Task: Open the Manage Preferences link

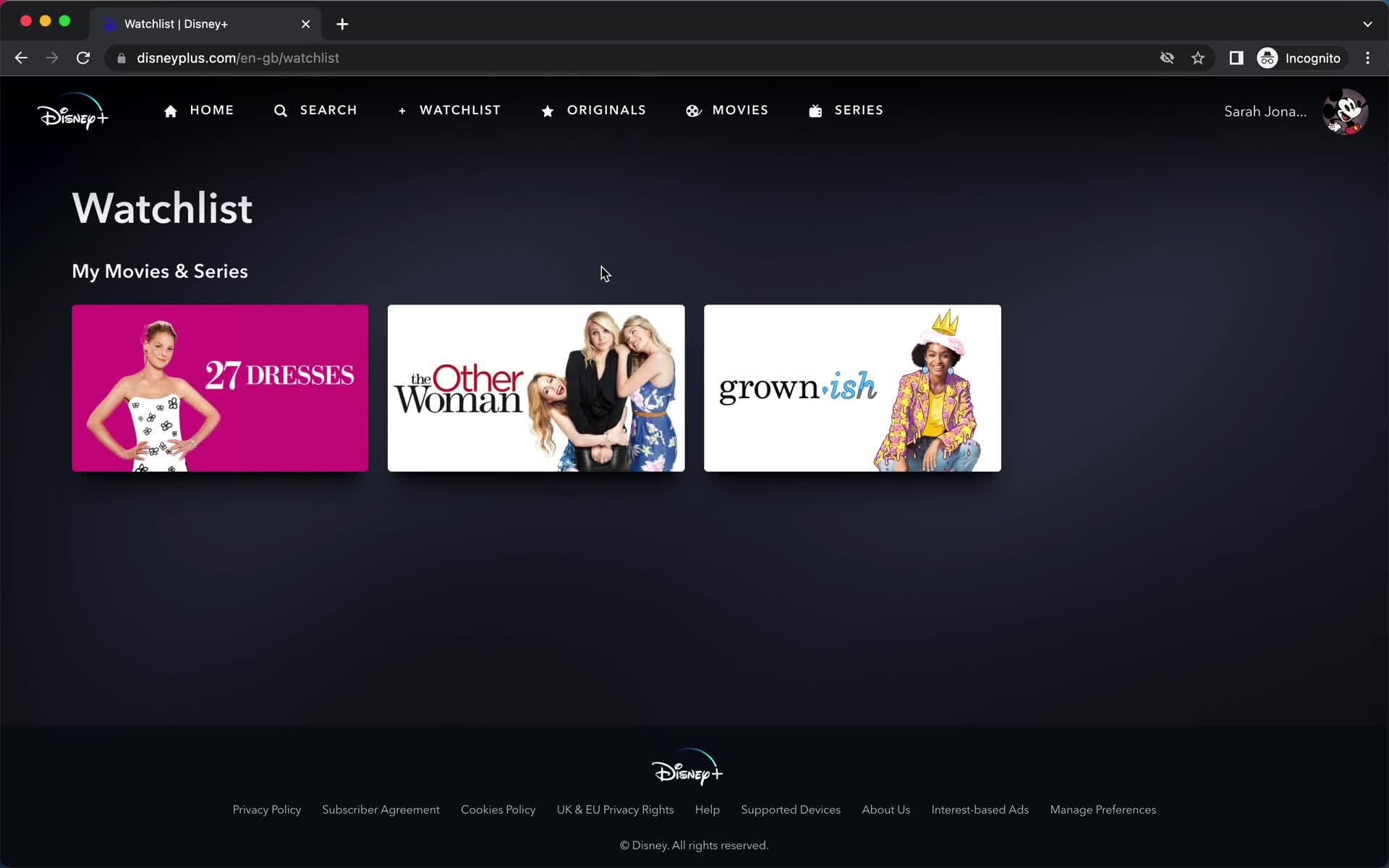Action: 1103,809
